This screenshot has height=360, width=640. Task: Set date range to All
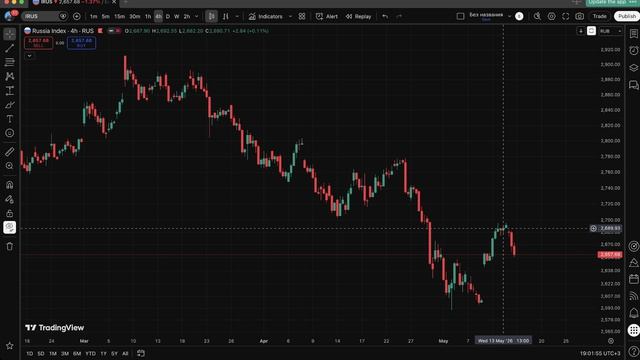125,353
